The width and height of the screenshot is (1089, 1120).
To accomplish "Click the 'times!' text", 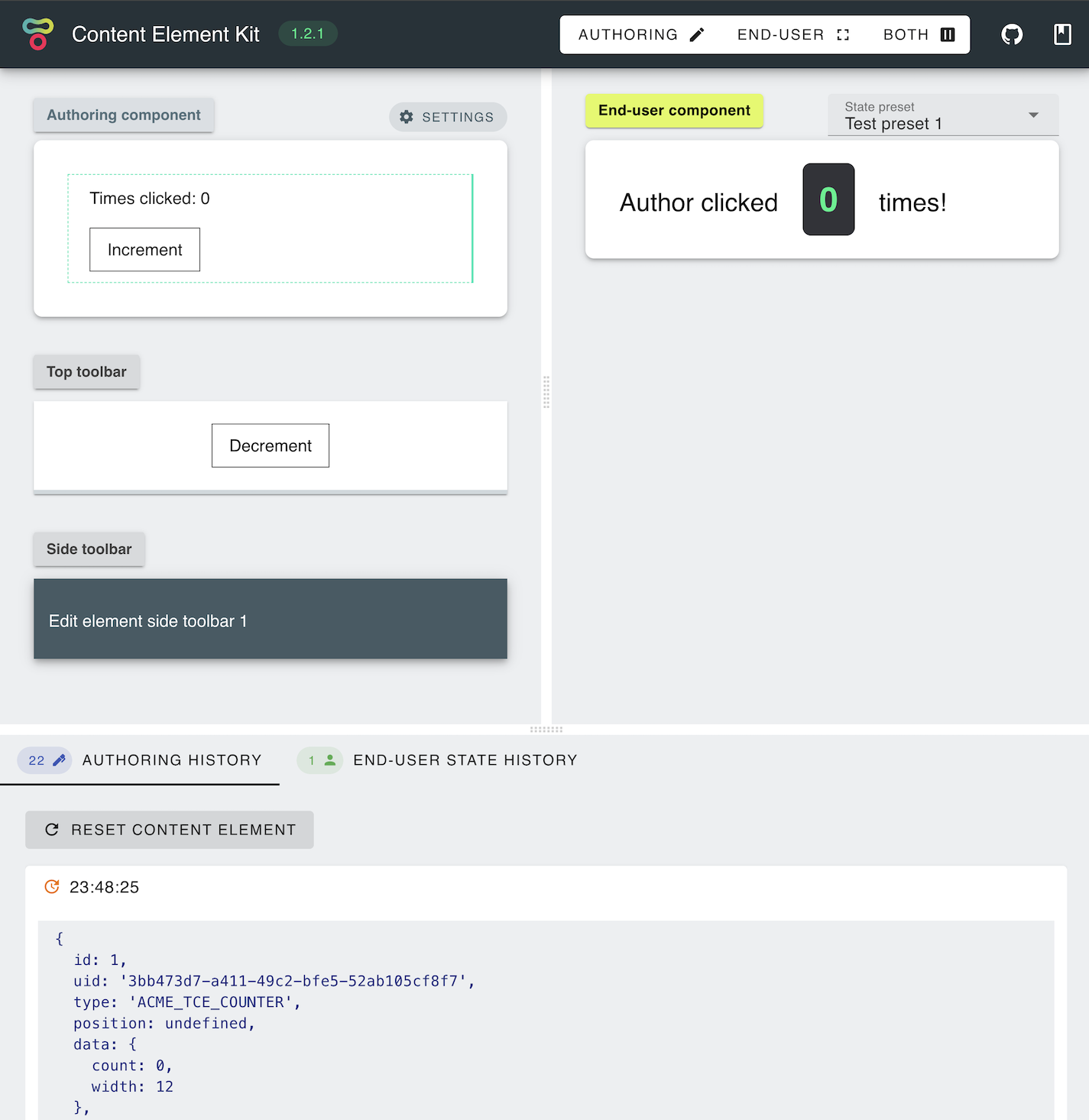I will [912, 202].
